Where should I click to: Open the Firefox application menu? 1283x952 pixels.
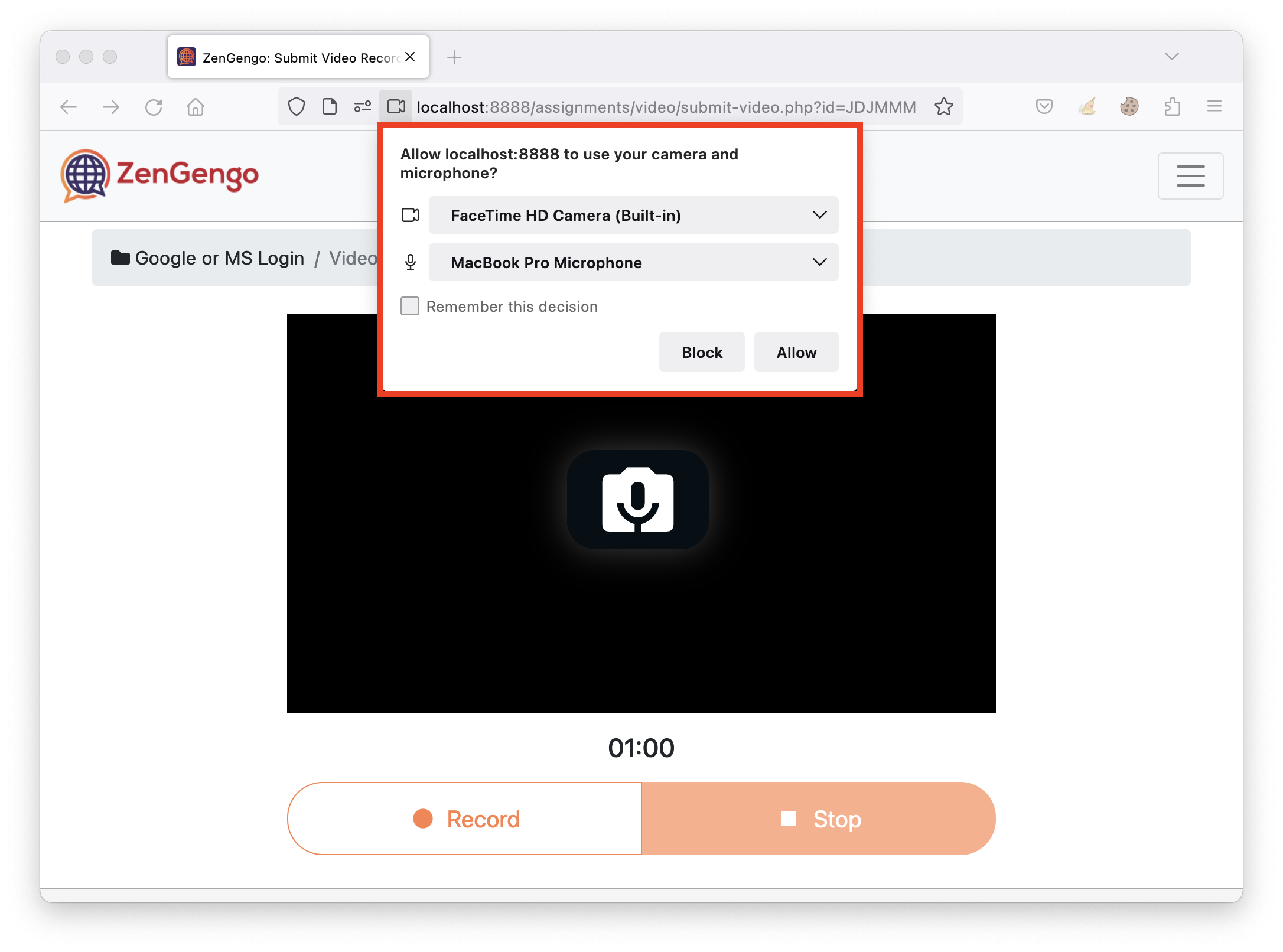point(1214,107)
